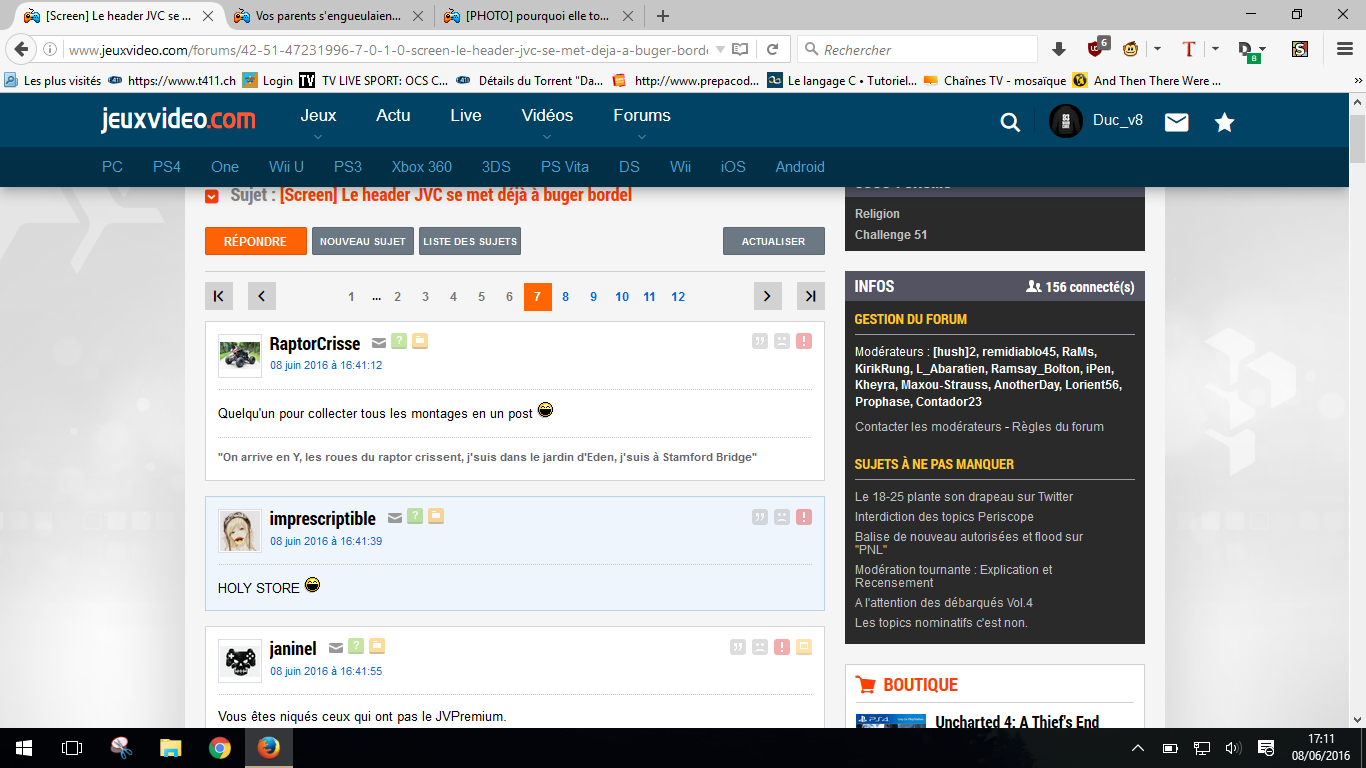Open File Explorer from taskbar
This screenshot has height=768, width=1366.
(171, 747)
